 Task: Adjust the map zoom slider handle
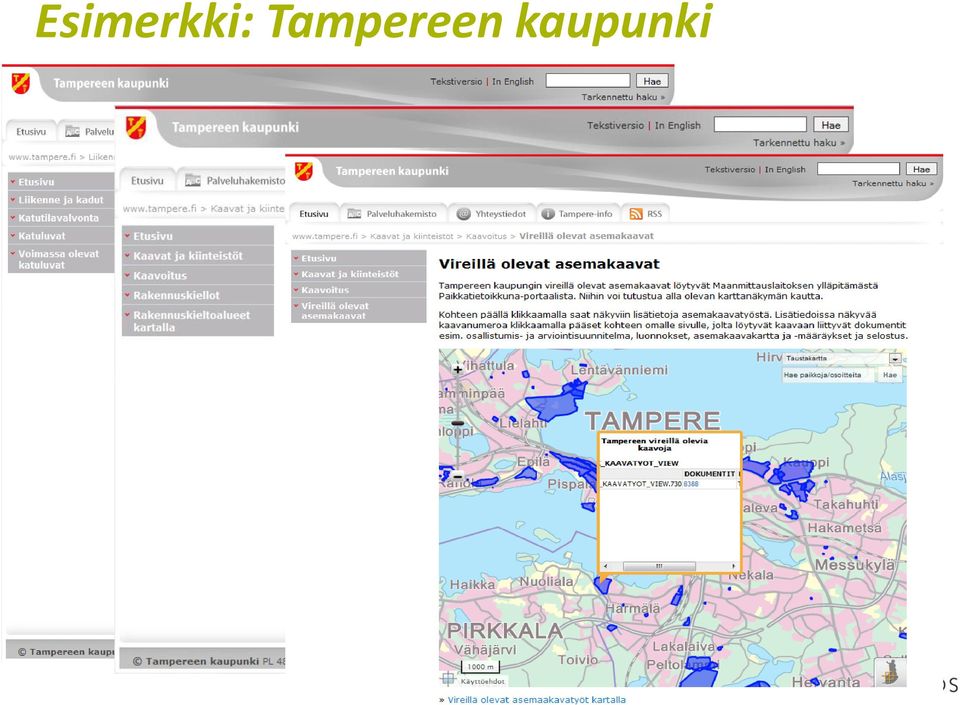[x=457, y=423]
